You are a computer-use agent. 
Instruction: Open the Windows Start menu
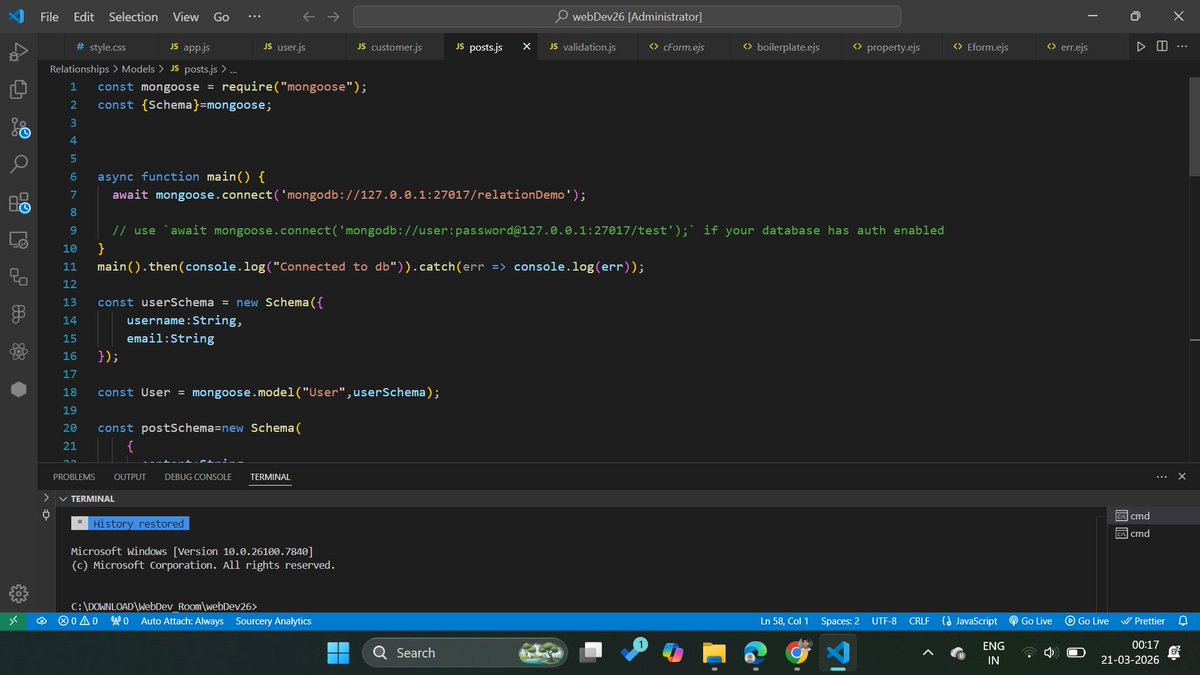tap(338, 653)
